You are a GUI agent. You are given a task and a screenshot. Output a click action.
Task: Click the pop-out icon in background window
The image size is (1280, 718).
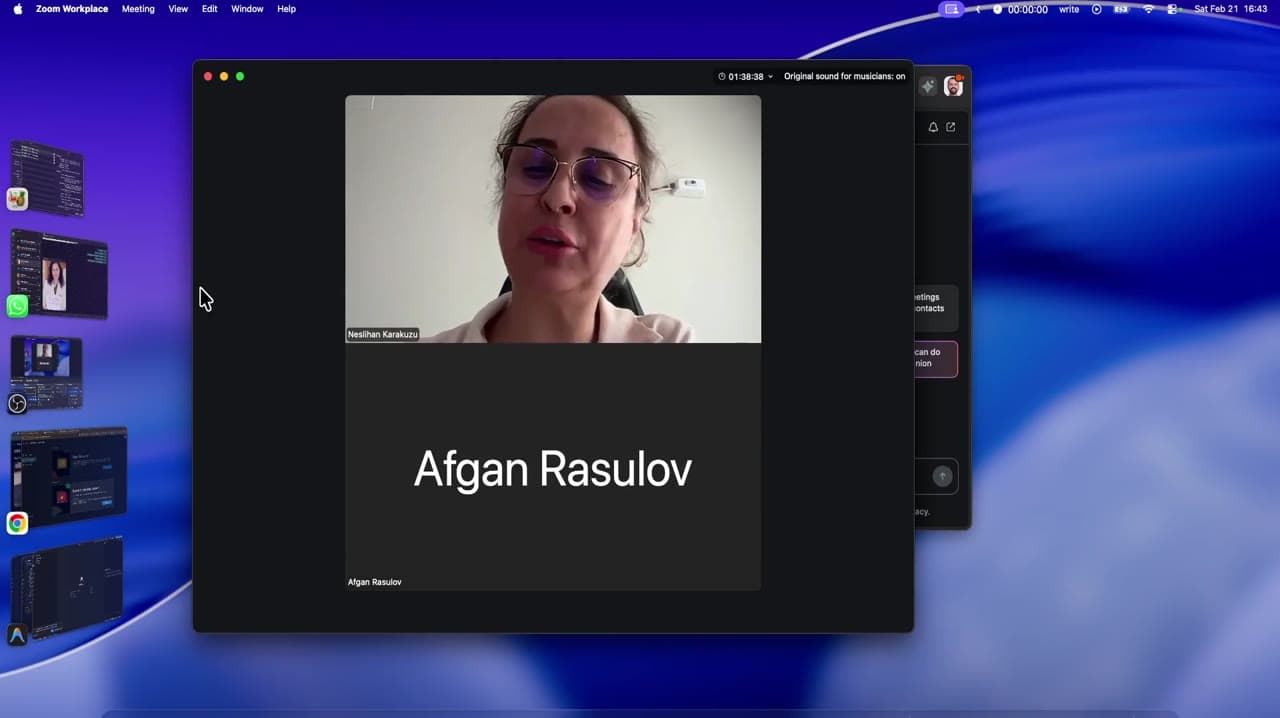(951, 127)
